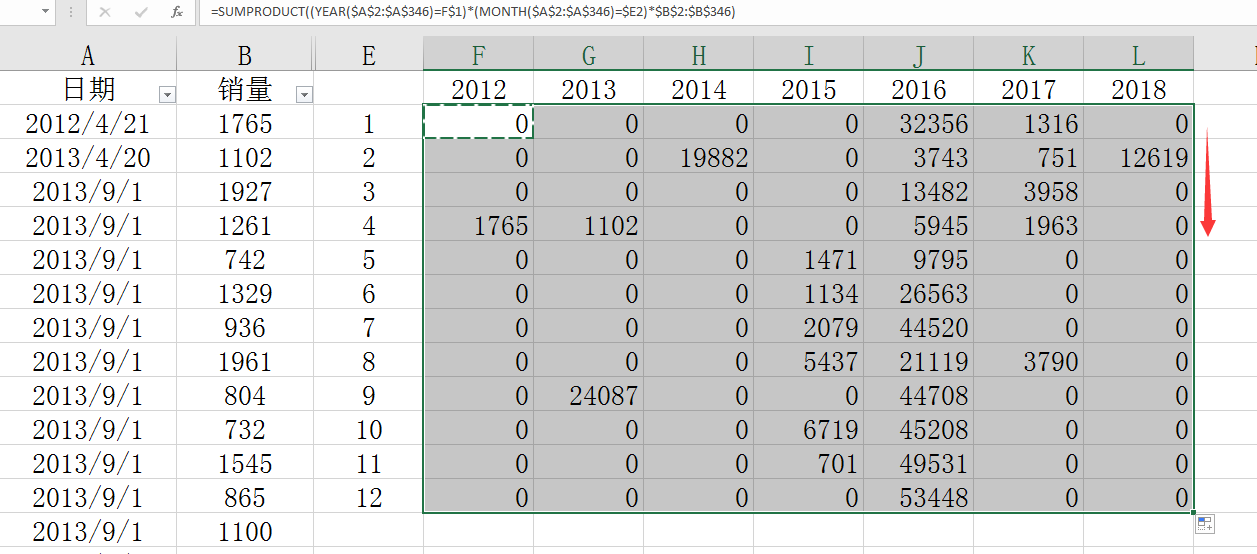Select the 2018 year header cell

[x=1139, y=89]
